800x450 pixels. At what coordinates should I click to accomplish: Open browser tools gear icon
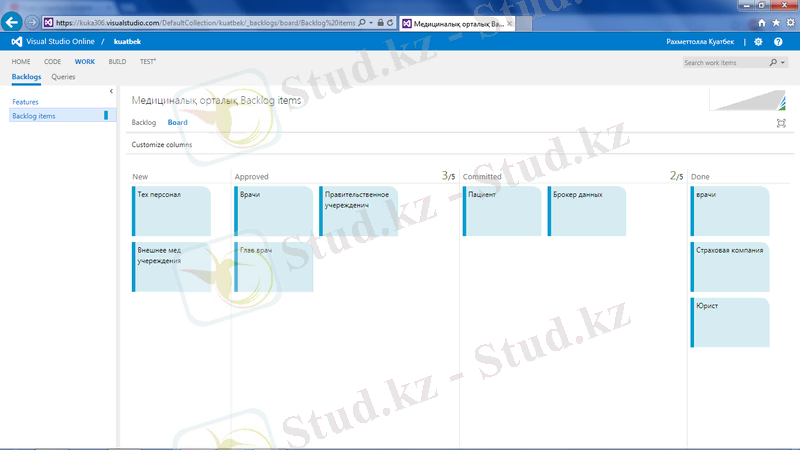(790, 23)
